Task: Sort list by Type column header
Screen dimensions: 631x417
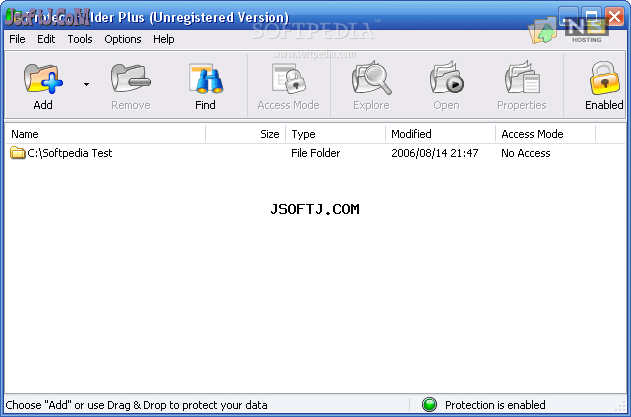Action: click(x=336, y=134)
